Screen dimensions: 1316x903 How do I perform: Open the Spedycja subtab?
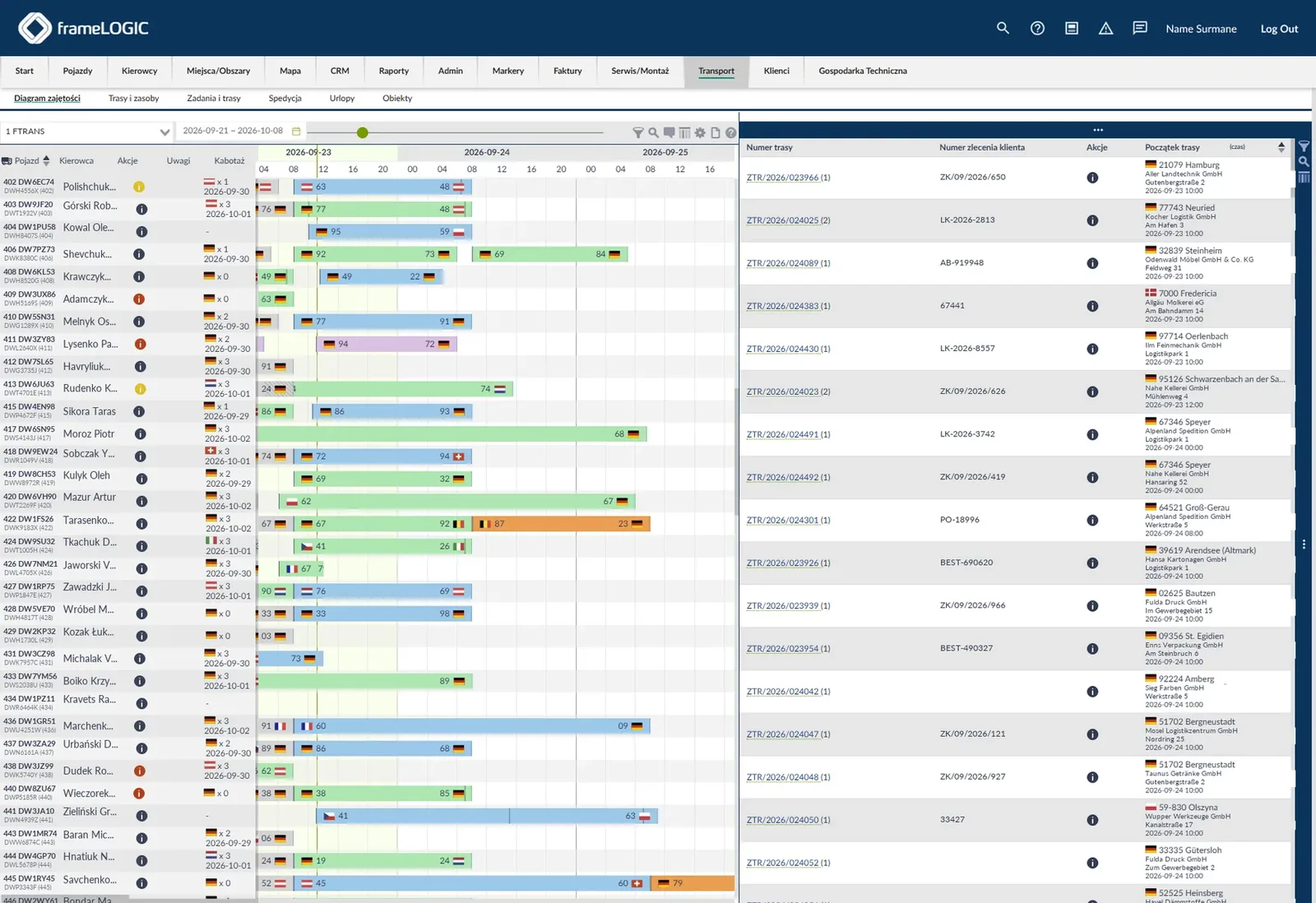pyautogui.click(x=285, y=98)
